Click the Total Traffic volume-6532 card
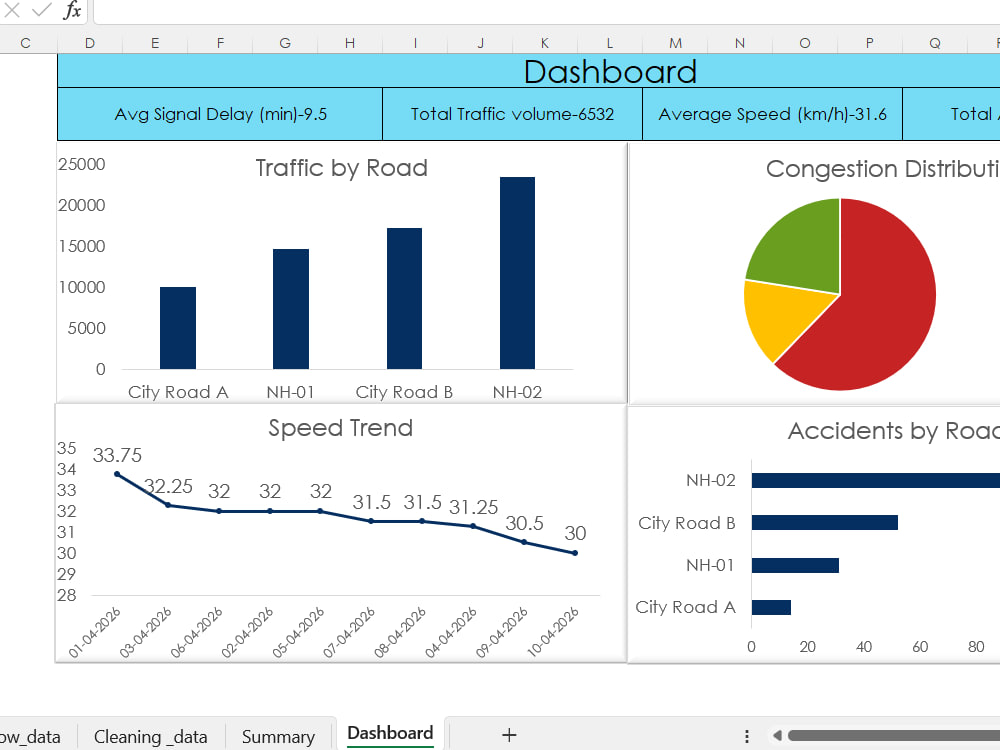Screen dimensions: 1000x750 pos(512,114)
